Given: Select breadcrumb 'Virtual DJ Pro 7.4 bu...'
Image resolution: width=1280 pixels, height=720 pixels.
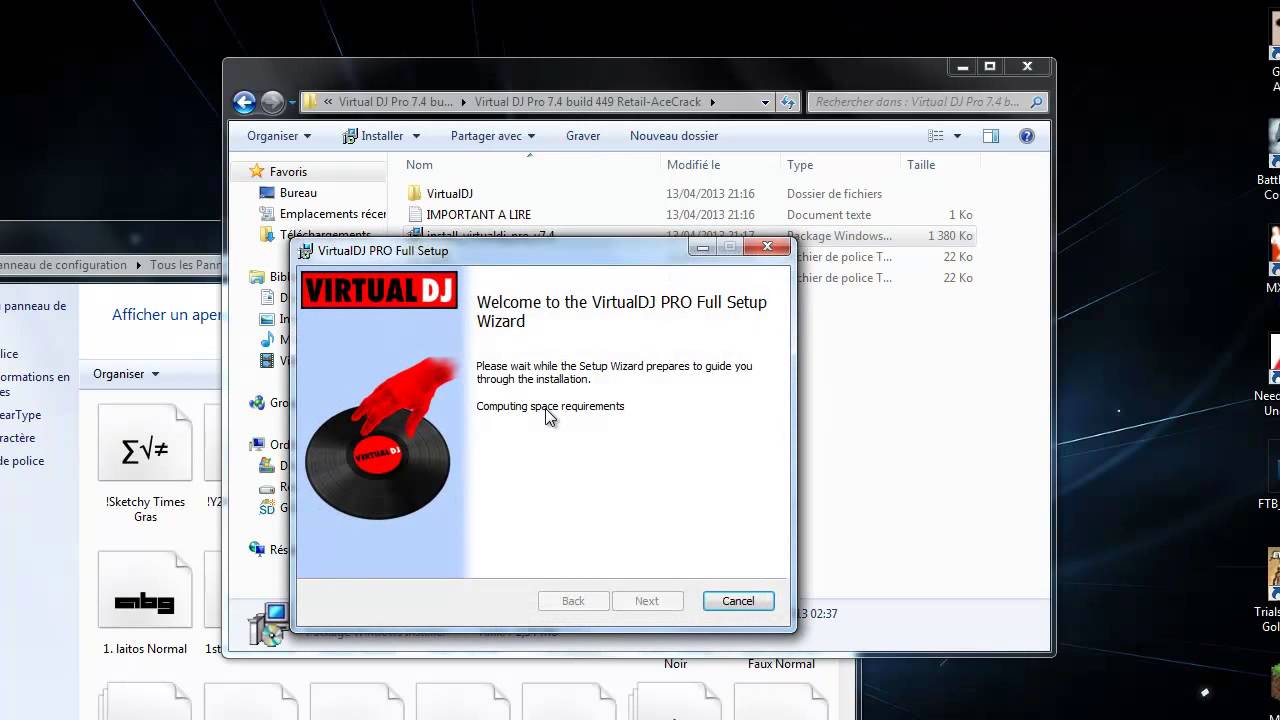Looking at the screenshot, I should pyautogui.click(x=396, y=102).
